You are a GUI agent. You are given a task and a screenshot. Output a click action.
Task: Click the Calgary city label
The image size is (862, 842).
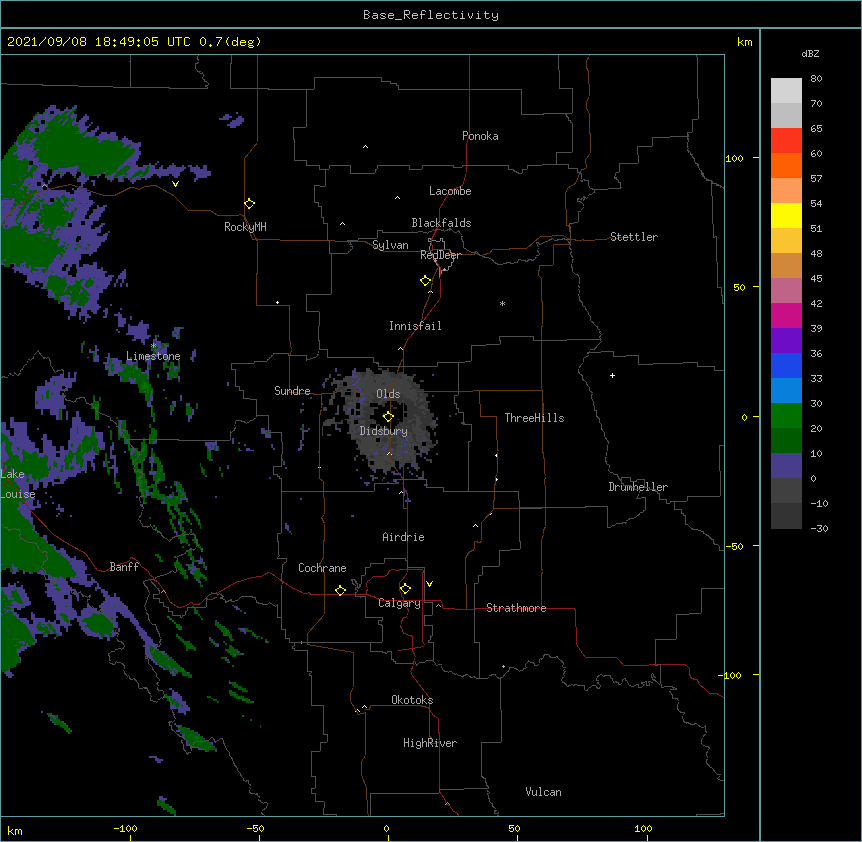pos(399,603)
